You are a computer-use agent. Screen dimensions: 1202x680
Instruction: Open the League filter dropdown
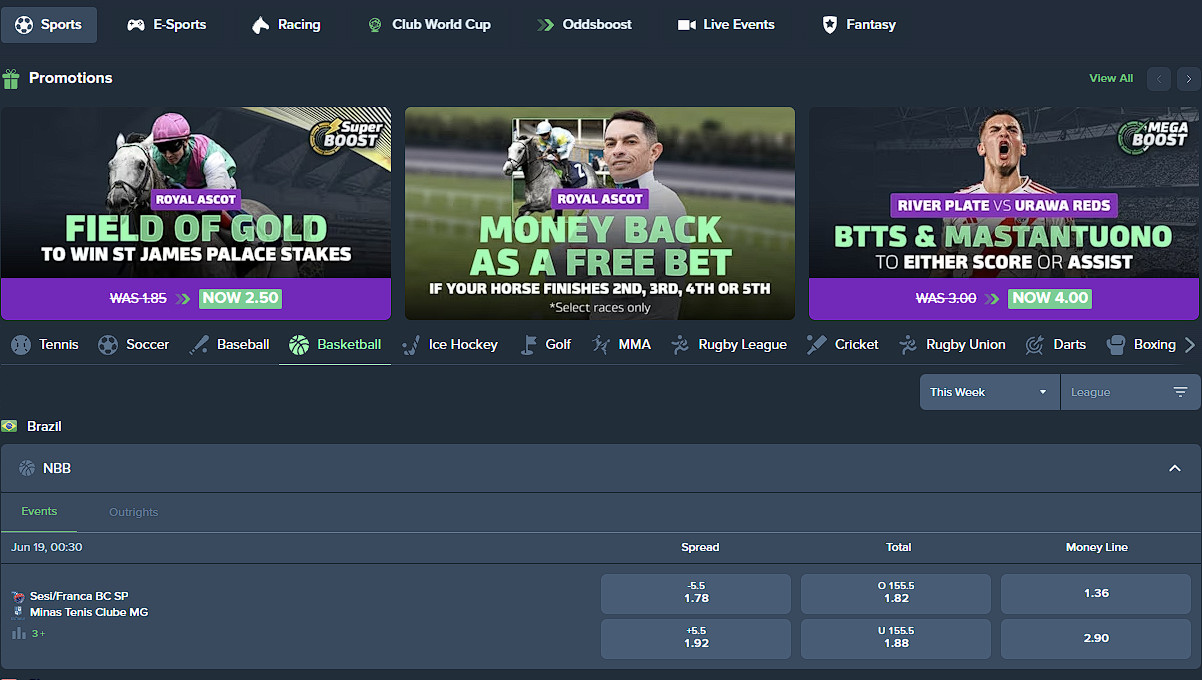tap(1130, 392)
